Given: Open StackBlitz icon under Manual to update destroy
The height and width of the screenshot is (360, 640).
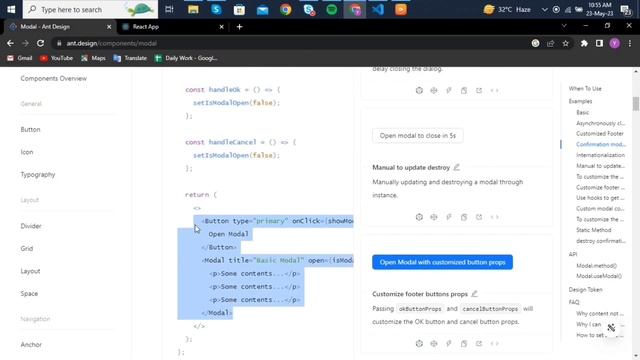Looking at the screenshot, I should coord(449,217).
